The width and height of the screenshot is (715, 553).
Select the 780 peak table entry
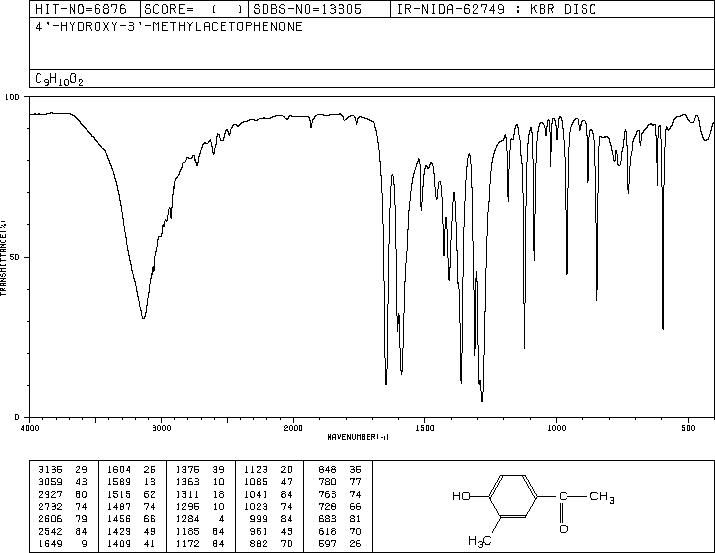pyautogui.click(x=340, y=482)
